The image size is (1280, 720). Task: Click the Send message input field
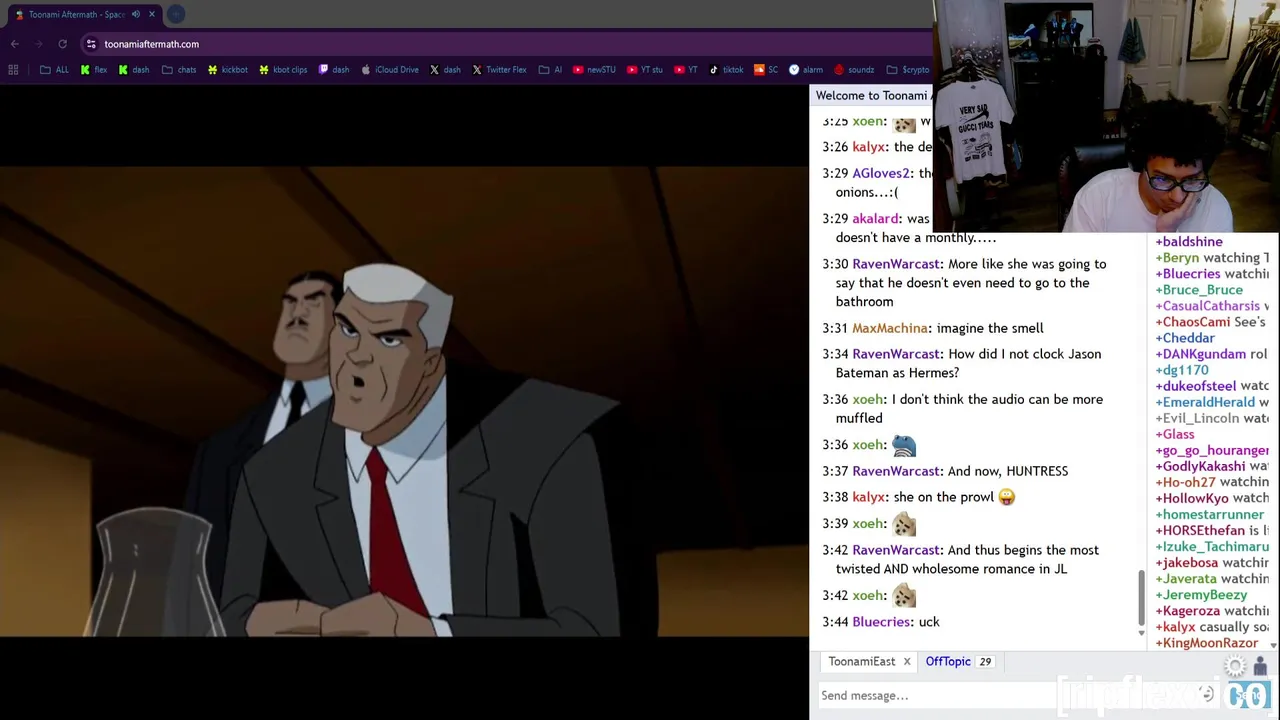1005,696
